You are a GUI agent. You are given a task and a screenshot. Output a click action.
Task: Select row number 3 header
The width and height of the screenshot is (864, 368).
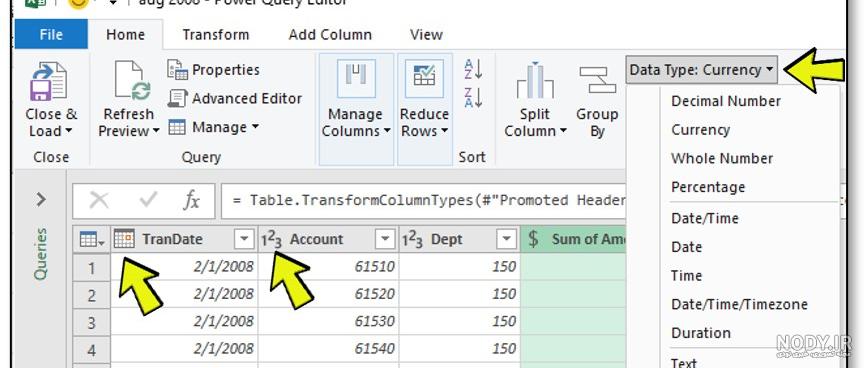click(x=91, y=322)
